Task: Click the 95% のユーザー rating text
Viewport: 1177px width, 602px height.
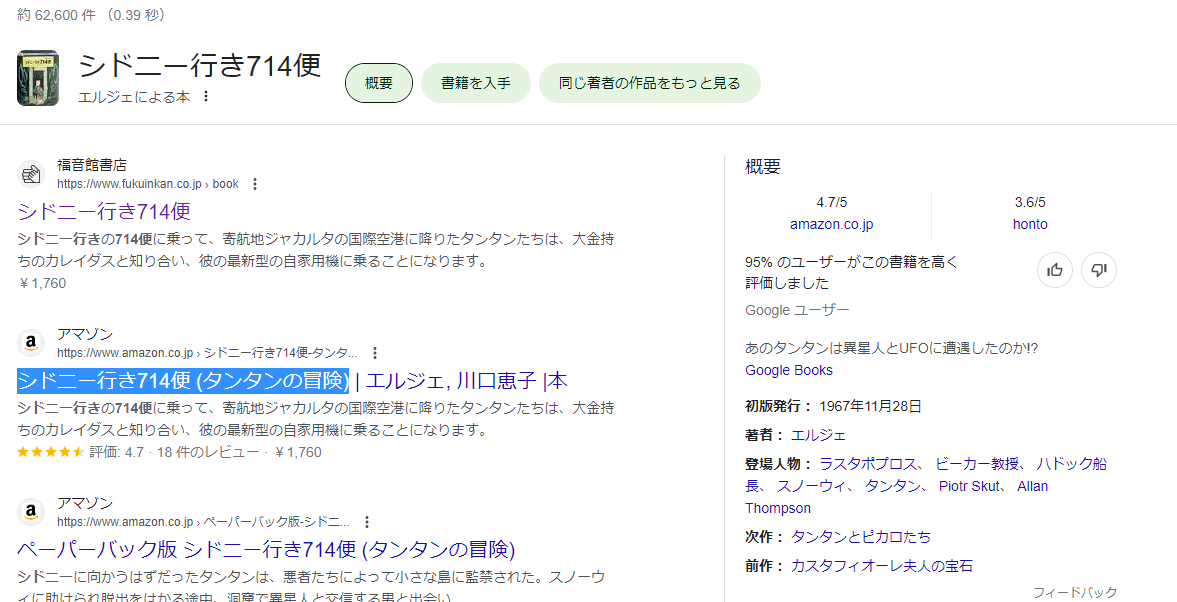Action: click(852, 273)
